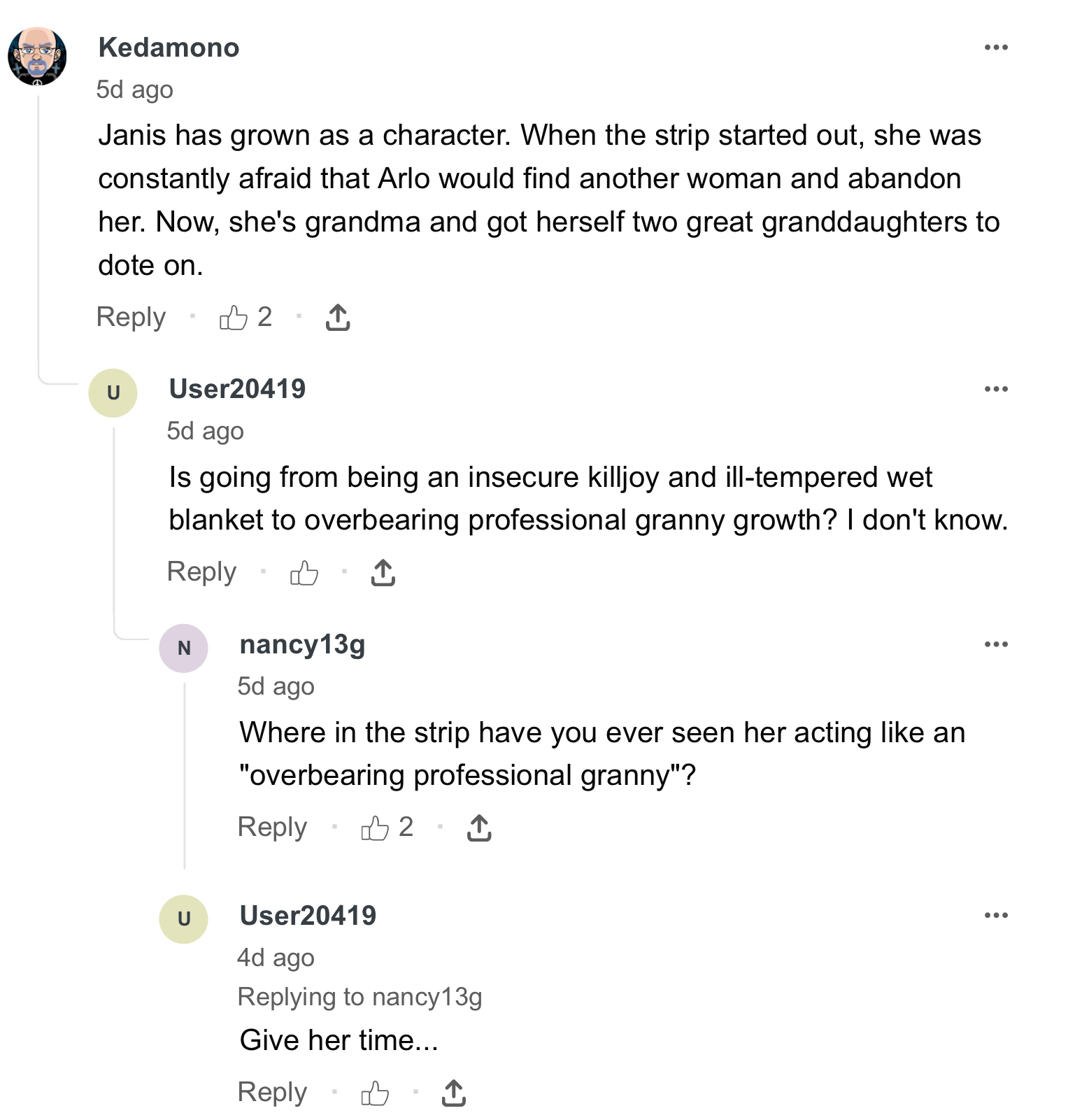Viewport: 1068px width, 1120px height.
Task: Open Kedamono's profile via username
Action: (x=169, y=48)
